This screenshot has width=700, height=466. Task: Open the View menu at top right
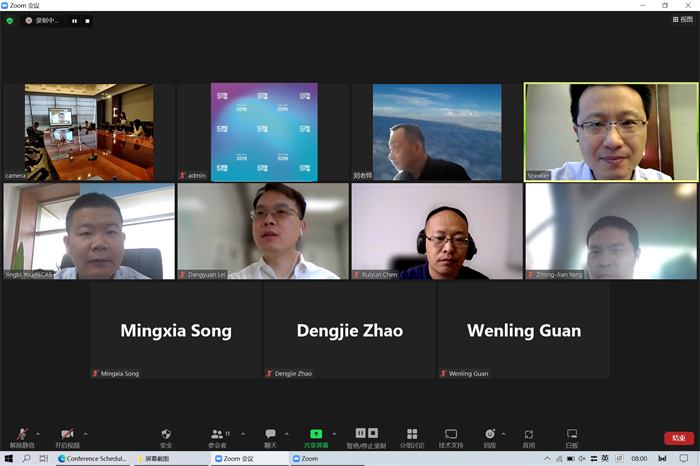pyautogui.click(x=683, y=20)
